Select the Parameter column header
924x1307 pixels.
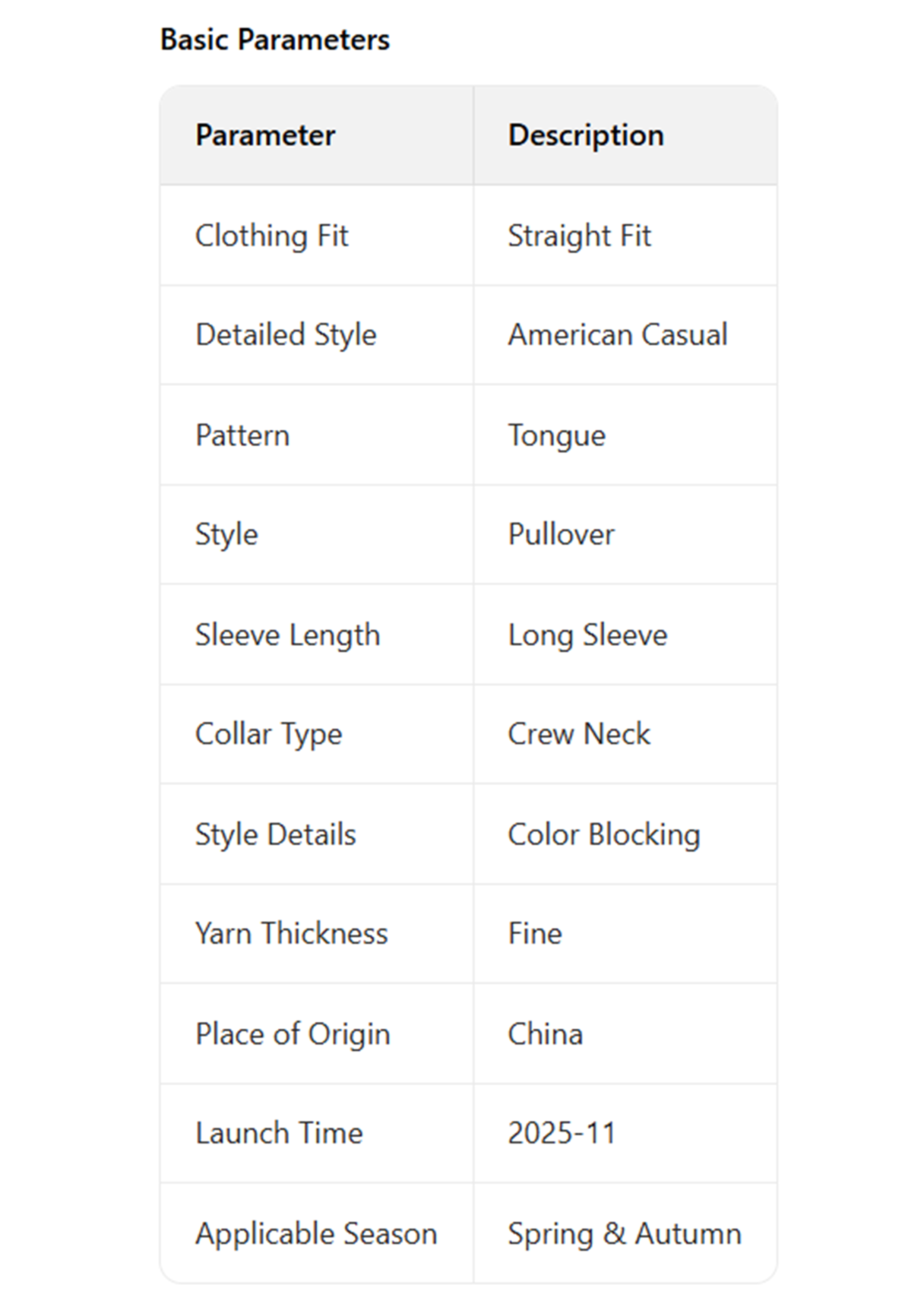tap(265, 136)
